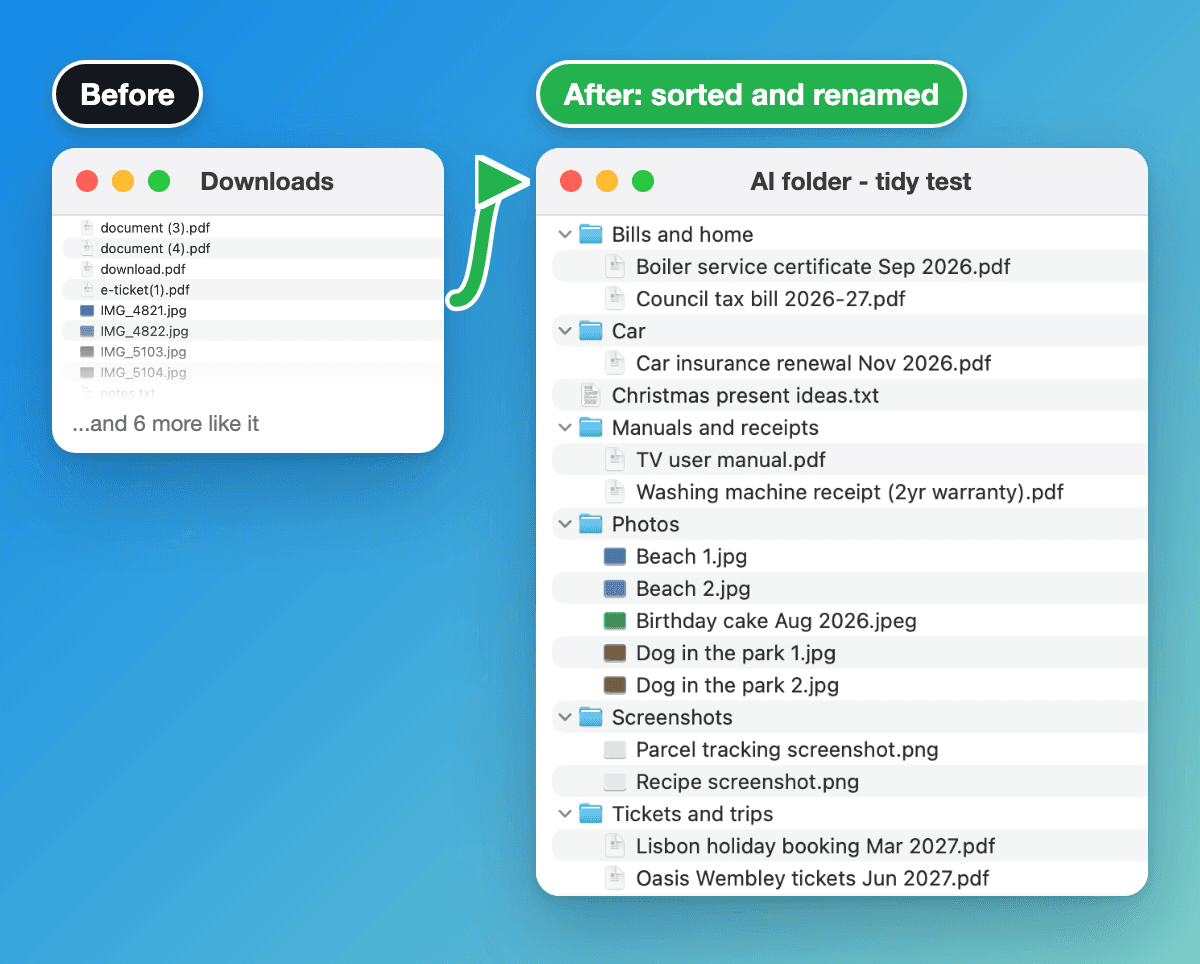Collapse the Screenshots folder chevron

565,718
